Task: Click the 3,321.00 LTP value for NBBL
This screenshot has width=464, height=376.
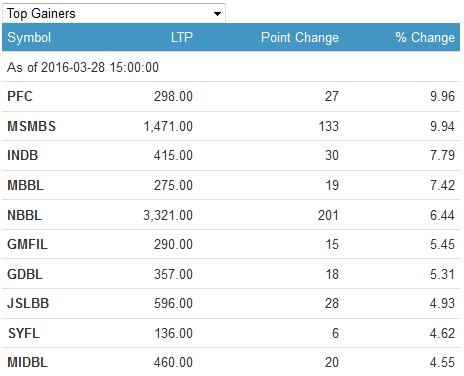Action: click(168, 216)
